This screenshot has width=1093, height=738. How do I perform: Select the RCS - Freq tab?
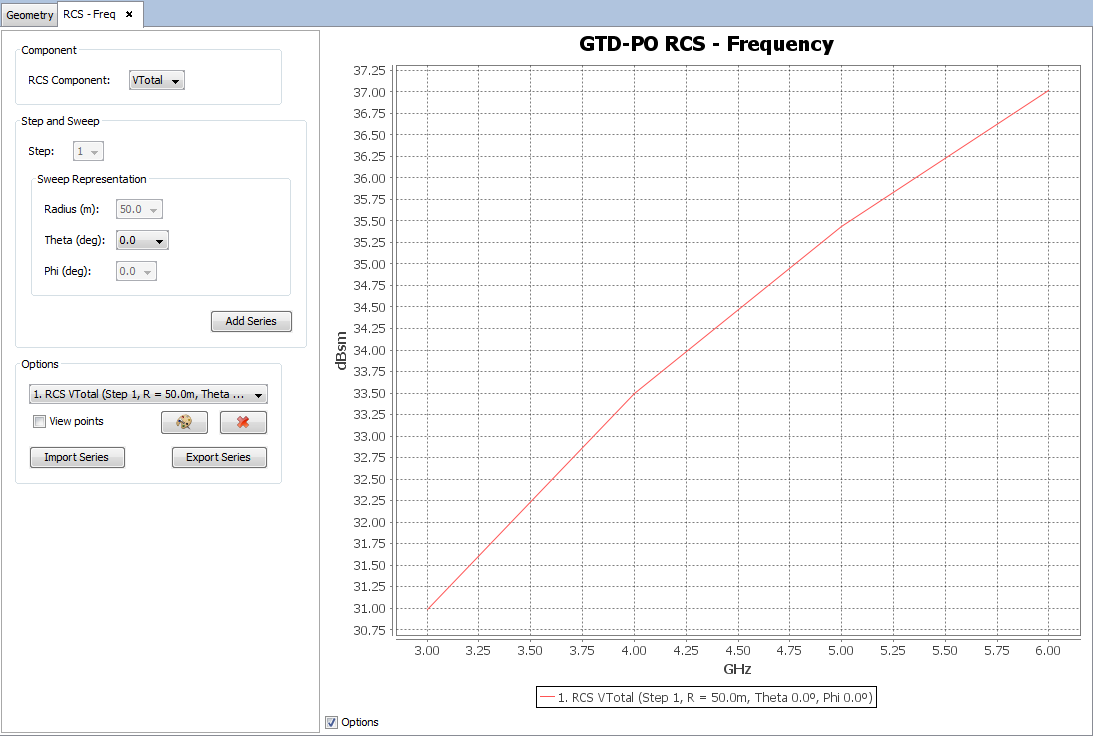[x=89, y=14]
